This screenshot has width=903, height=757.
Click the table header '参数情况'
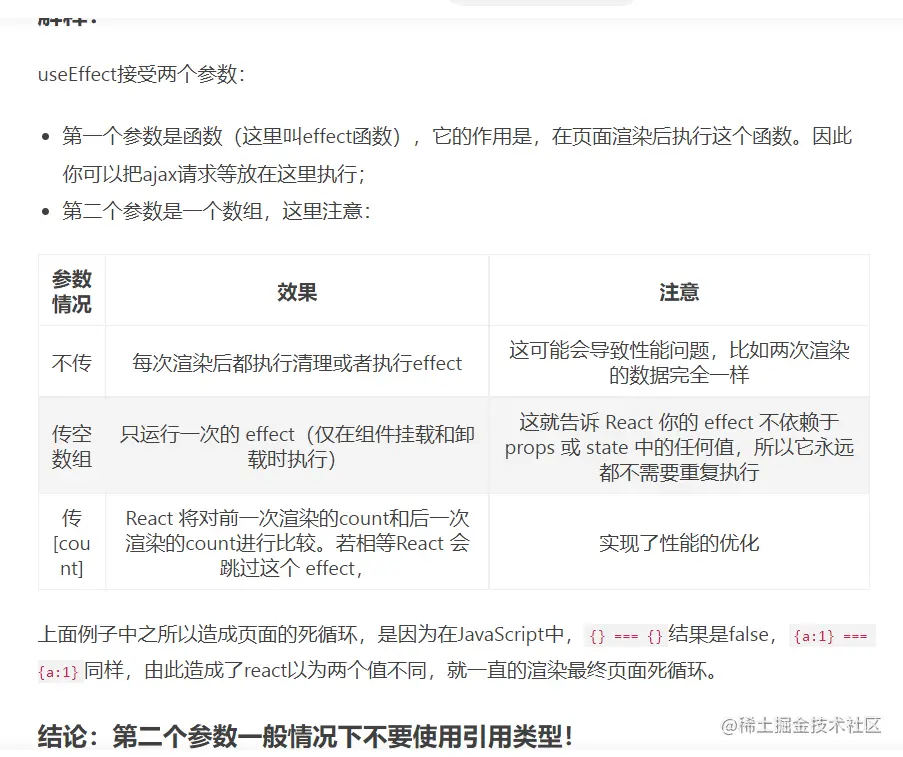click(x=72, y=291)
